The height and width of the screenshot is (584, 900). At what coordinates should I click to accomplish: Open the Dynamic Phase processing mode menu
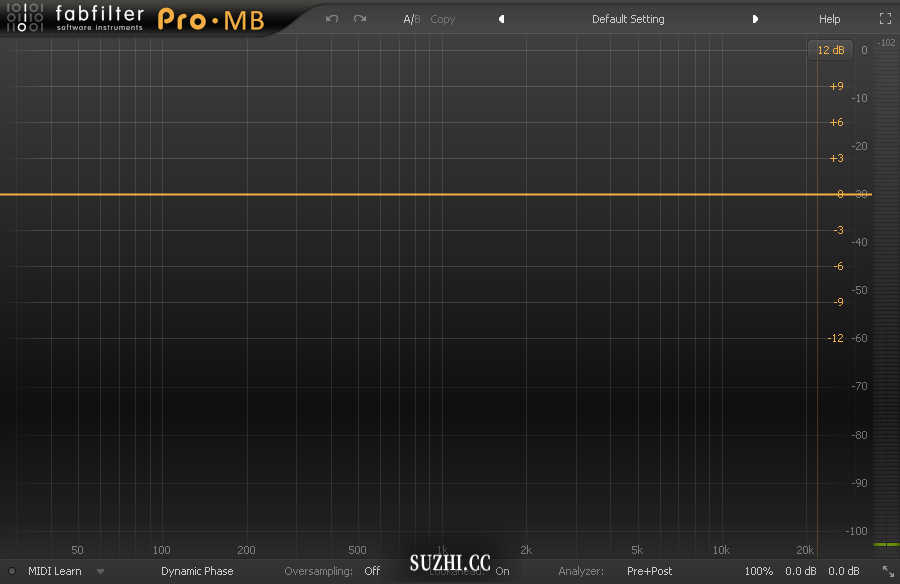pyautogui.click(x=197, y=571)
